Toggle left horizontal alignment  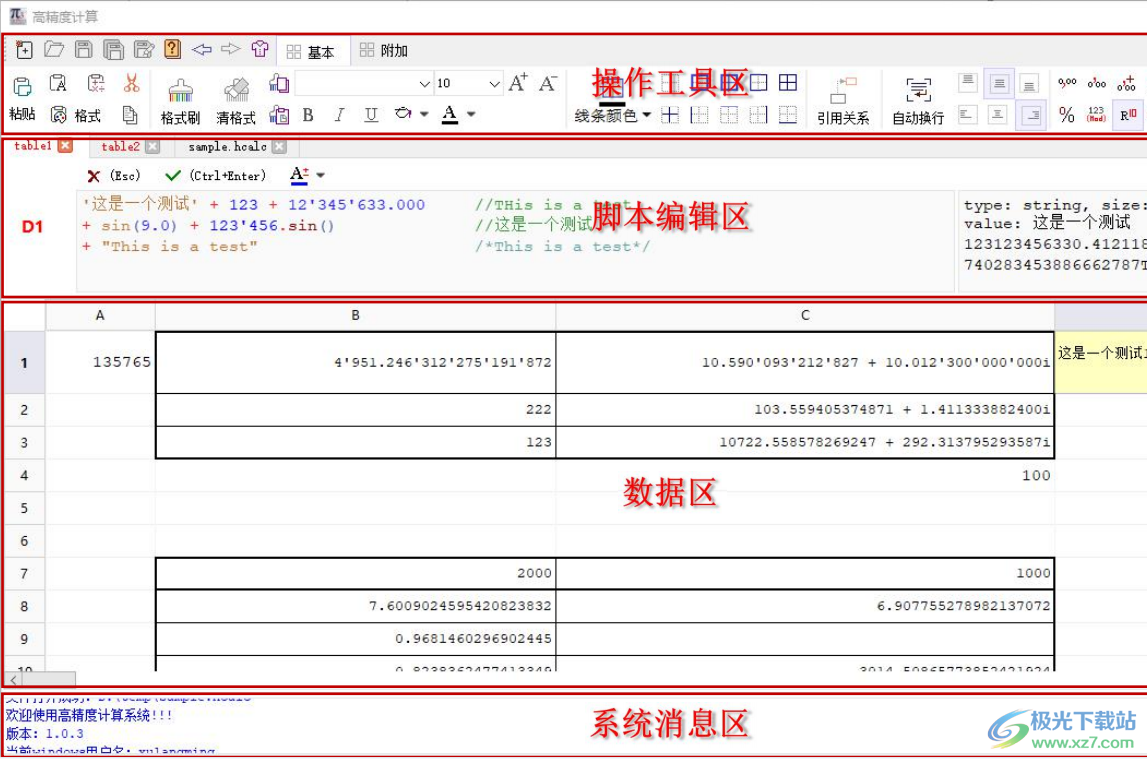pyautogui.click(x=968, y=115)
